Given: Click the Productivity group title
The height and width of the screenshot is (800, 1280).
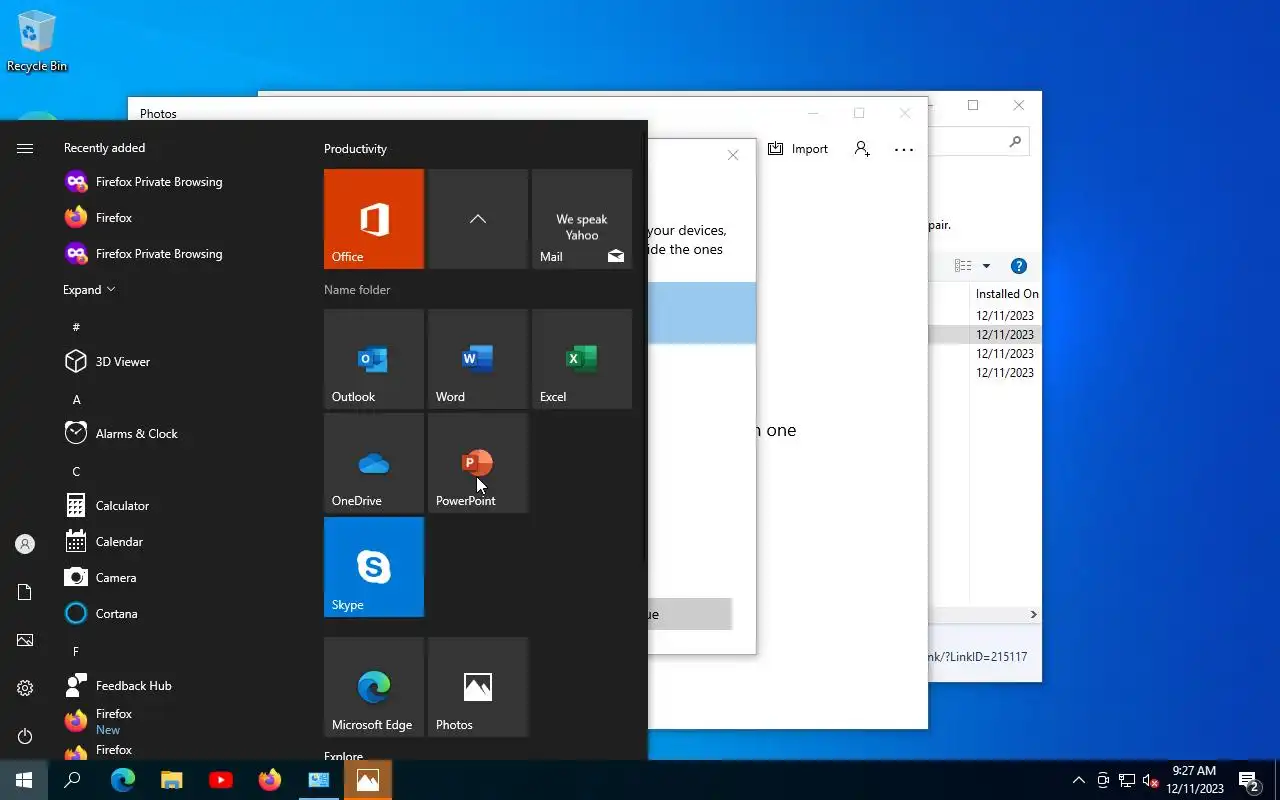Looking at the screenshot, I should click(x=355, y=149).
